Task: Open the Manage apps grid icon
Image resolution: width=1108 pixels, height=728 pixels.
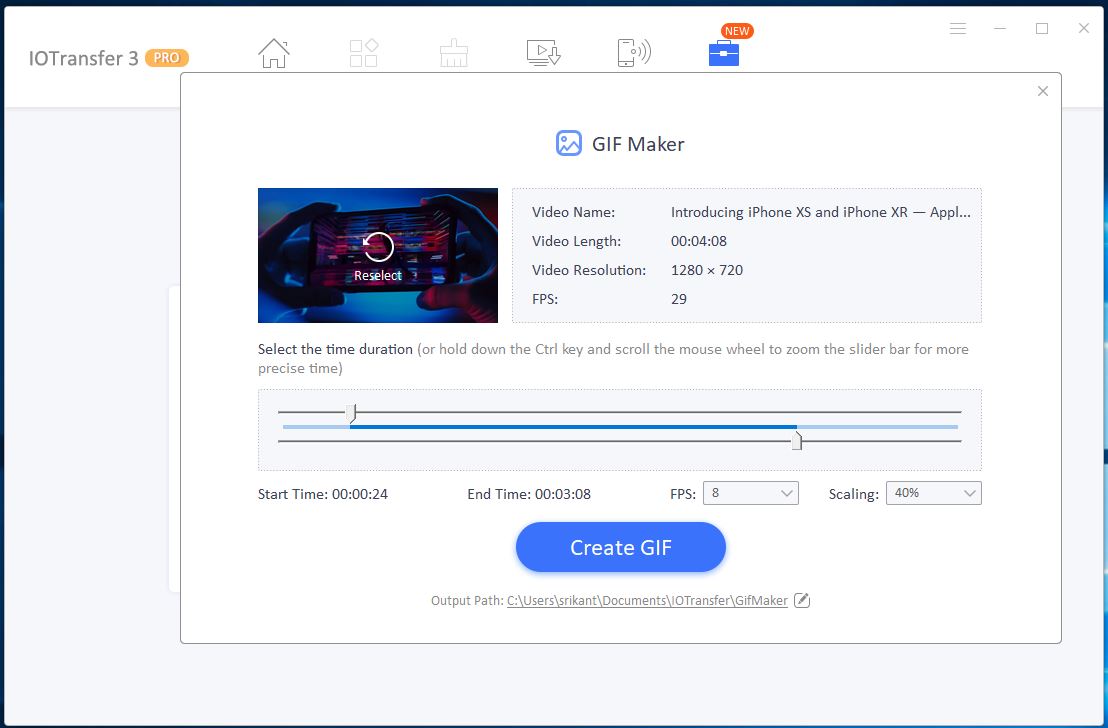Action: (364, 53)
